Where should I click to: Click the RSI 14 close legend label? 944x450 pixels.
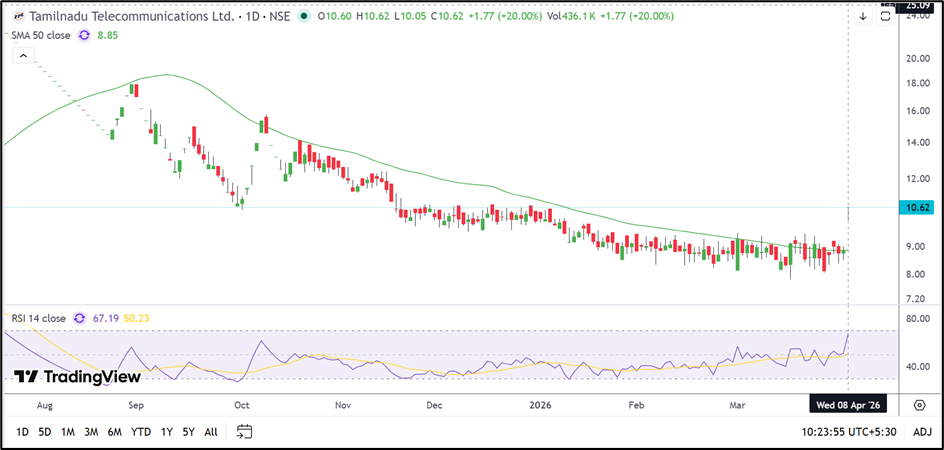click(x=39, y=318)
